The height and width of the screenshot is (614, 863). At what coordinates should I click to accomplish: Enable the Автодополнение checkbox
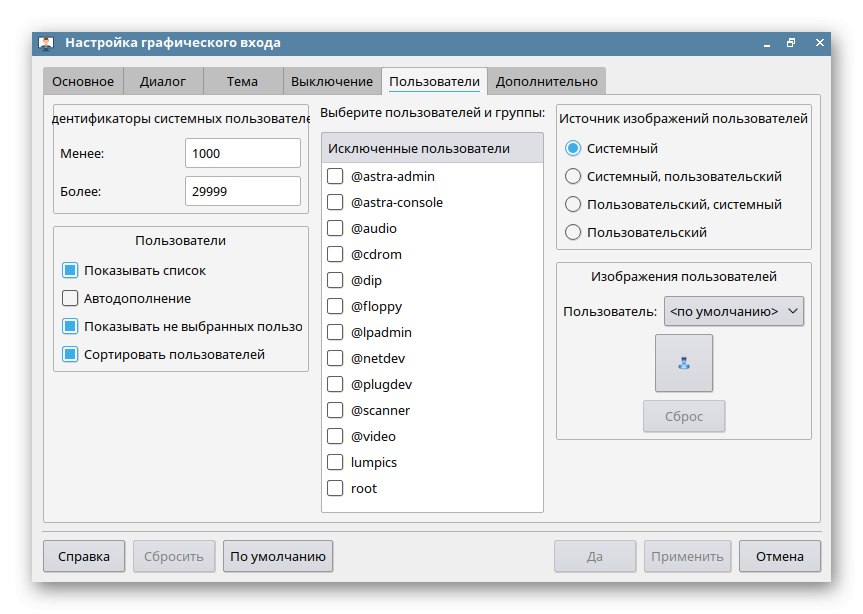pyautogui.click(x=70, y=298)
